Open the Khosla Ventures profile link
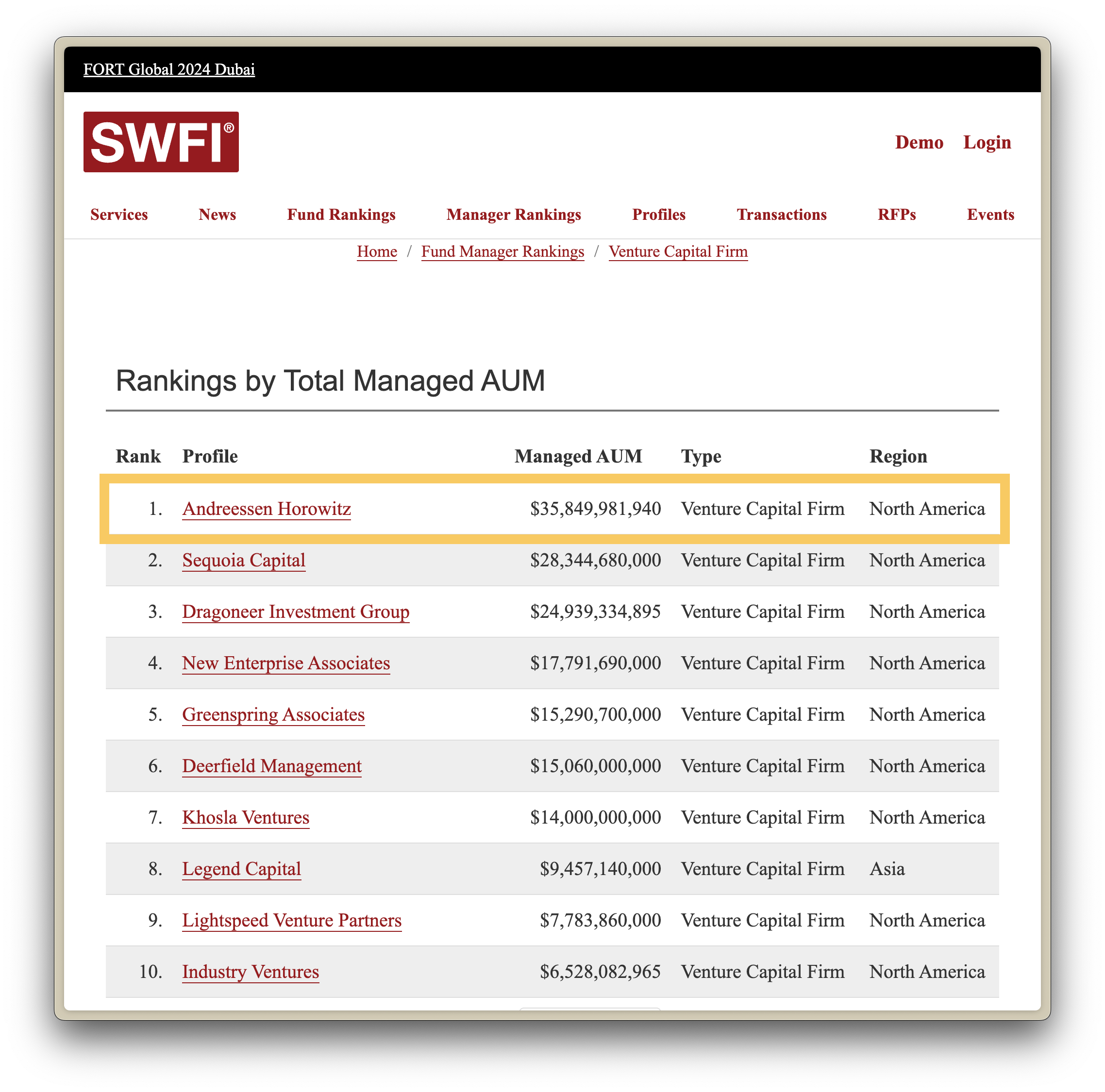1105x1092 pixels. pyautogui.click(x=245, y=818)
